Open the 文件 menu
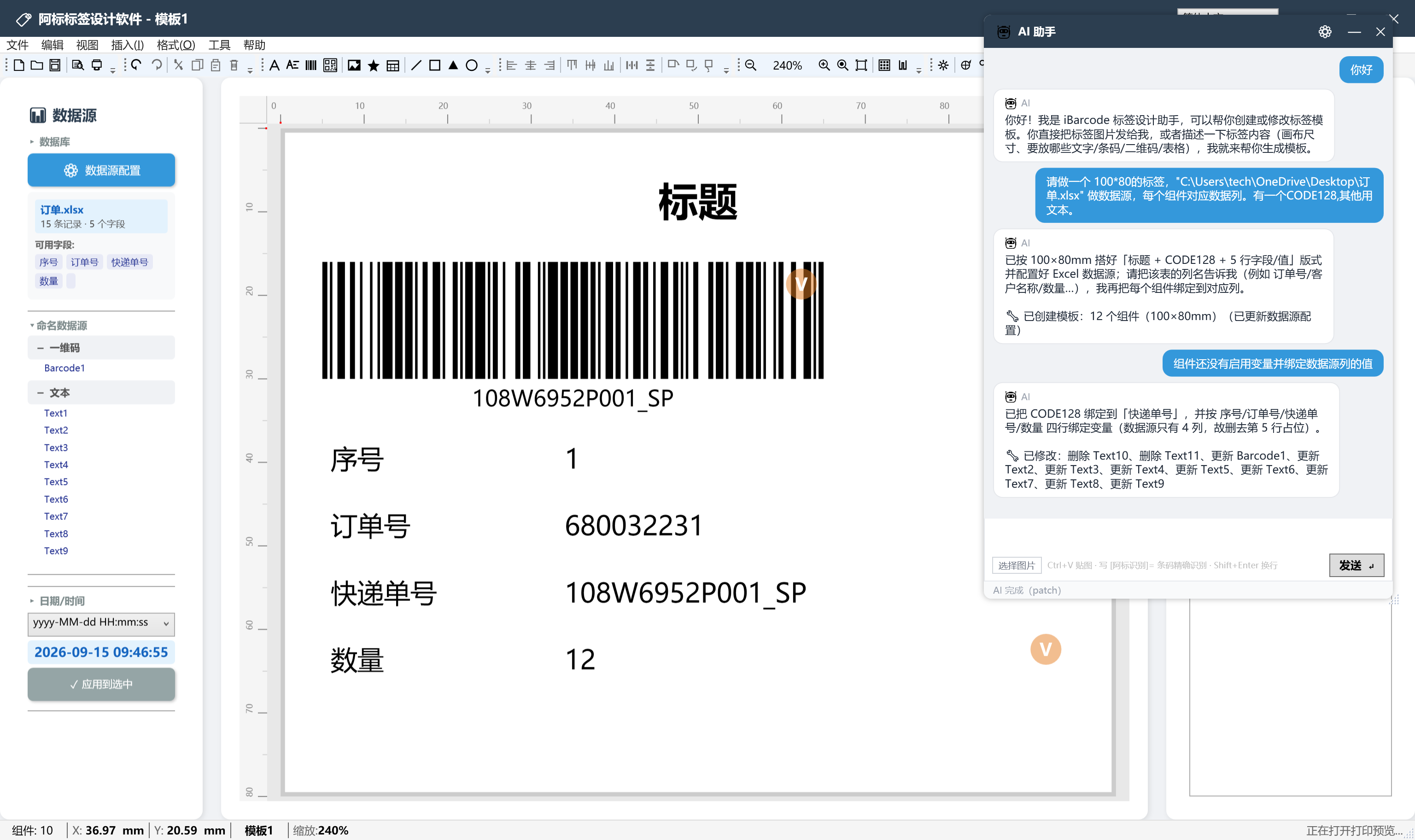Viewport: 1415px width, 840px height. click(18, 45)
